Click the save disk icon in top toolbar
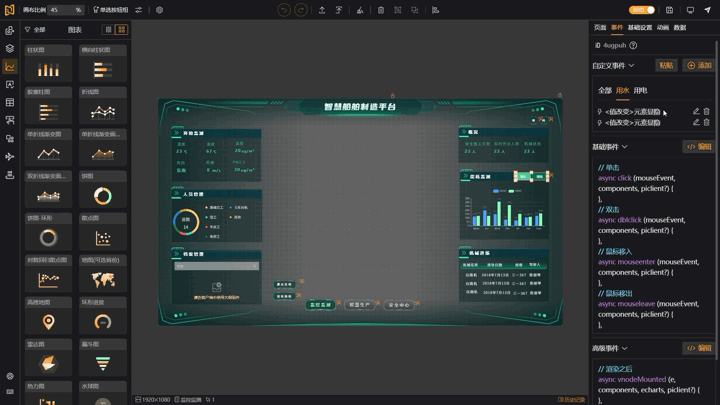This screenshot has width=720, height=405. click(669, 10)
